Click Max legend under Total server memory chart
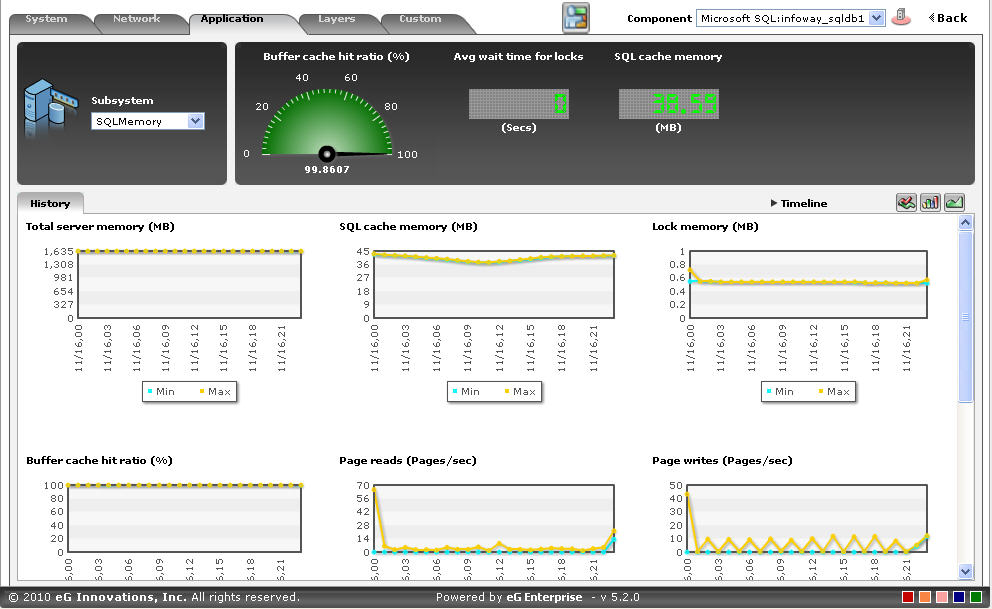992x609 pixels. pyautogui.click(x=215, y=391)
